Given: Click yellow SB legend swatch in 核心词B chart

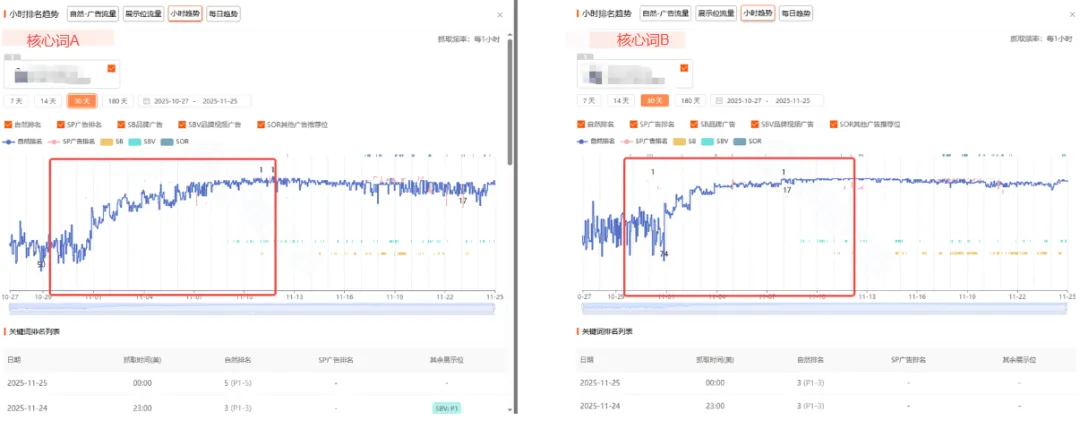Looking at the screenshot, I should pyautogui.click(x=678, y=142).
